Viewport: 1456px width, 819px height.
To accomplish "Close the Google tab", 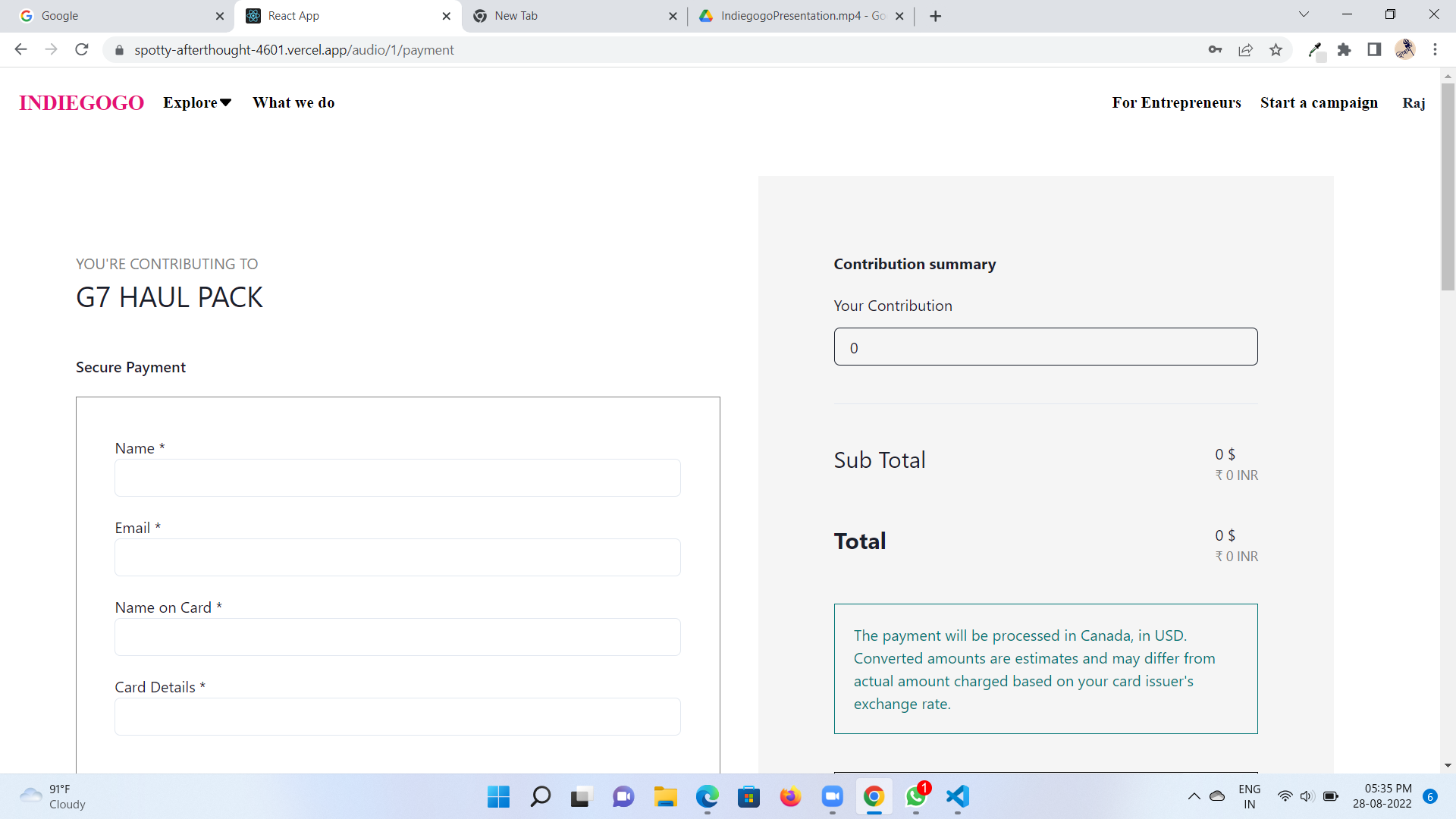I will point(220,16).
